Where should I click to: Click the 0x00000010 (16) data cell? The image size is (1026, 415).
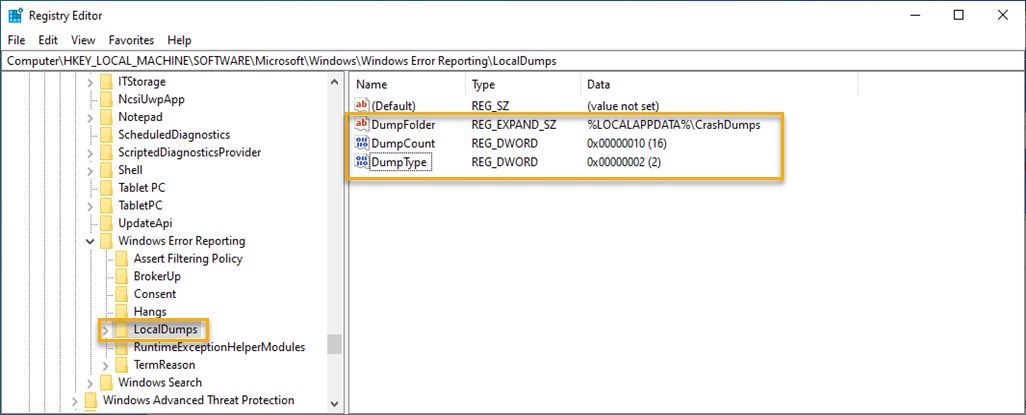626,143
